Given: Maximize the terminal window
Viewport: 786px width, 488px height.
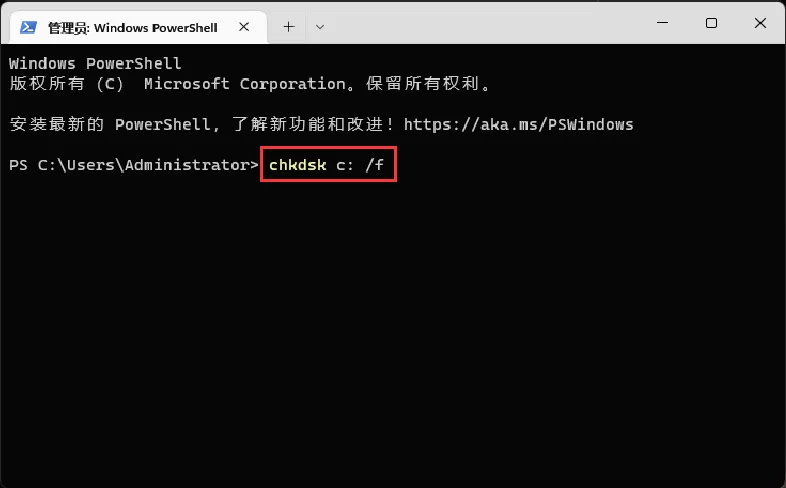Looking at the screenshot, I should (711, 23).
